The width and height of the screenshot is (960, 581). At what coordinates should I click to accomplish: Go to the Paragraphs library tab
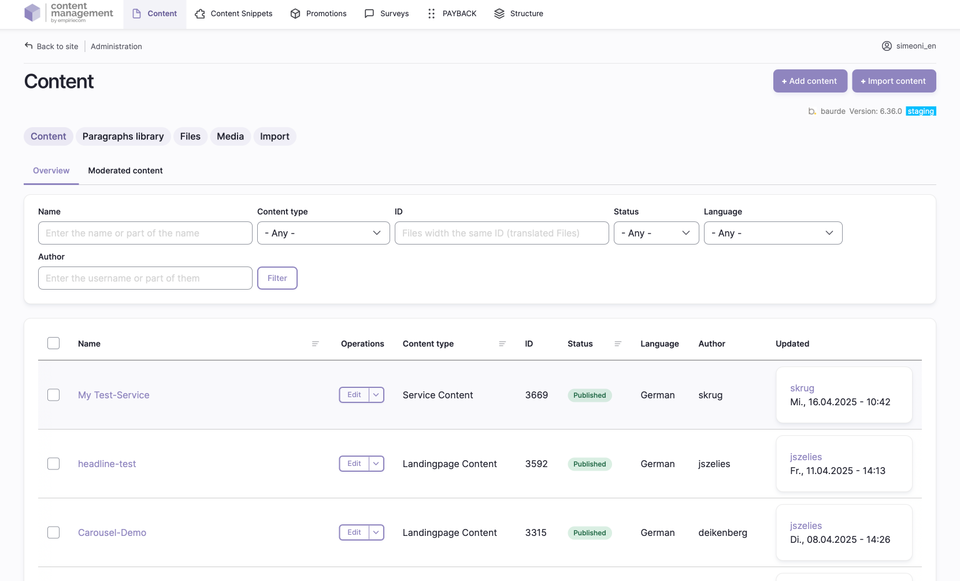(123, 136)
